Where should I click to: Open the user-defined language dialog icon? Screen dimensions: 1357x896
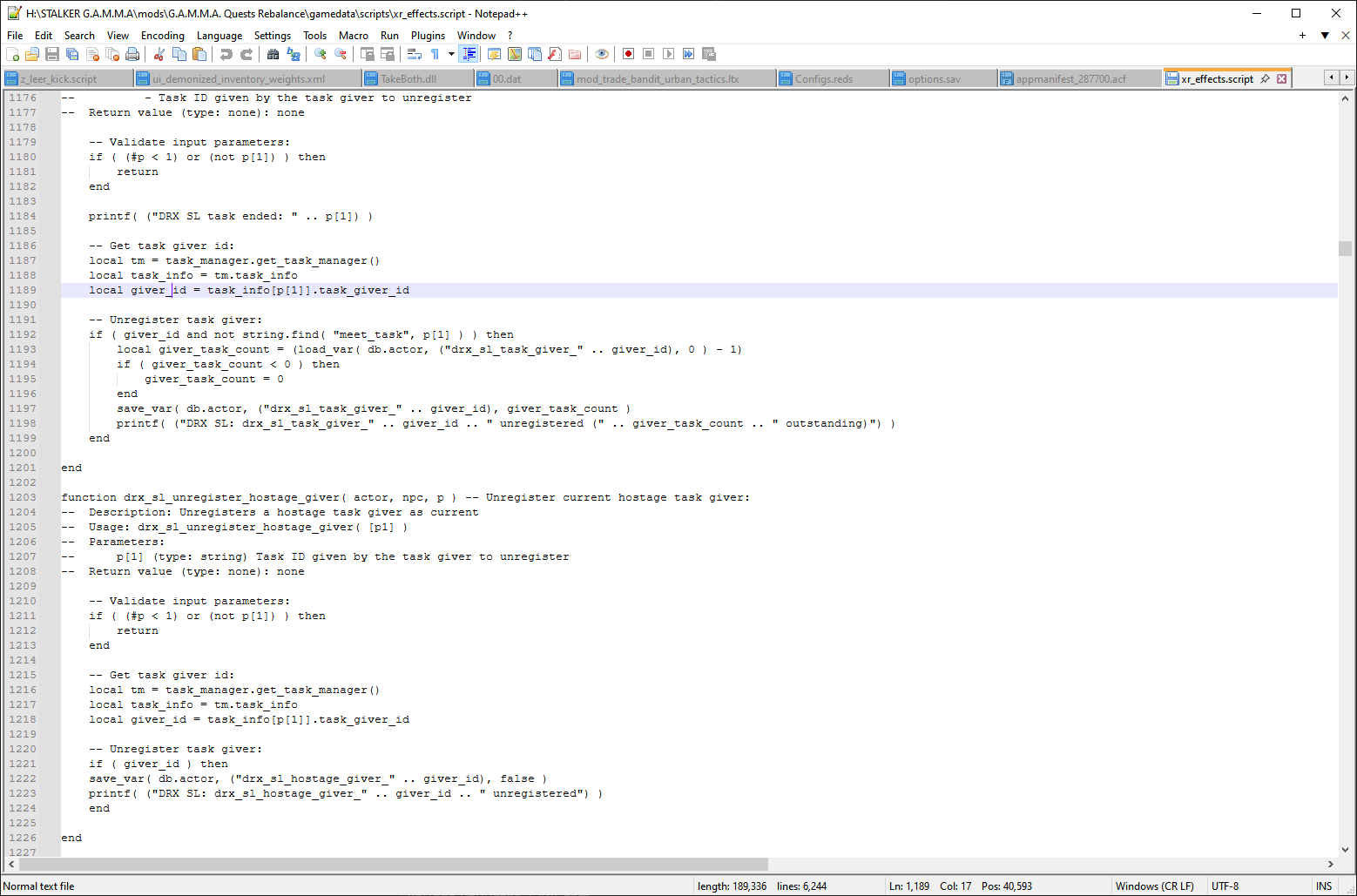[x=494, y=54]
